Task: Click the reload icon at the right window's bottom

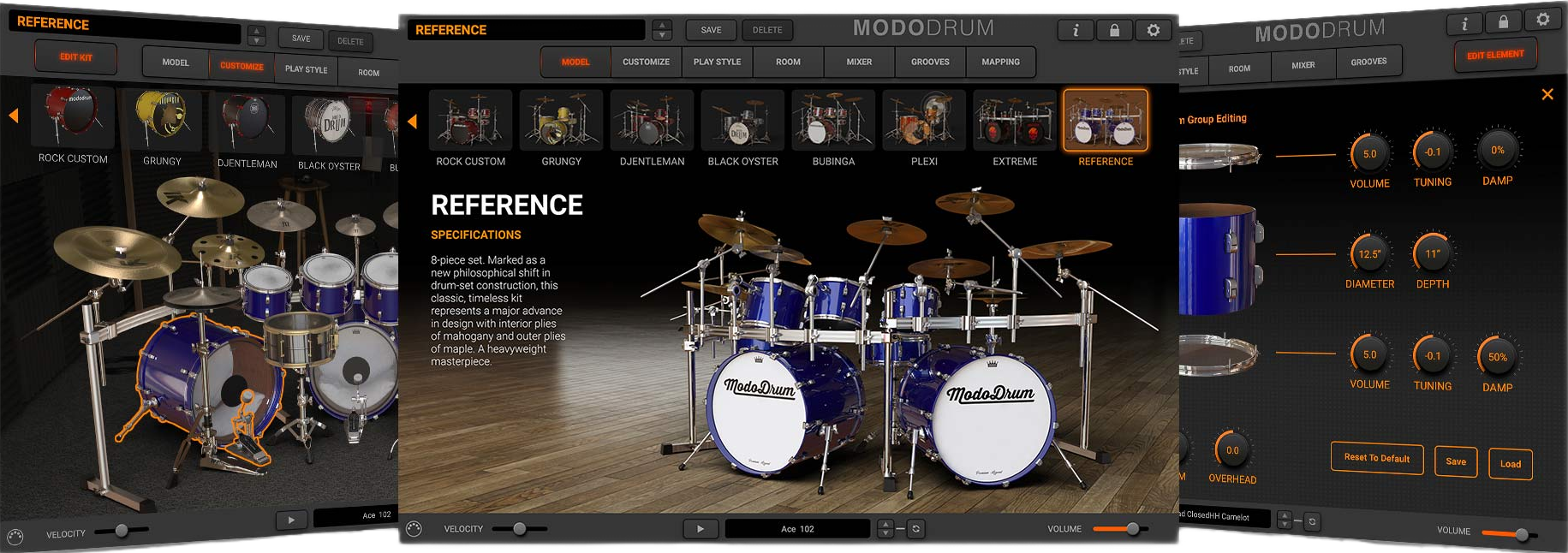Action: coord(1312,520)
